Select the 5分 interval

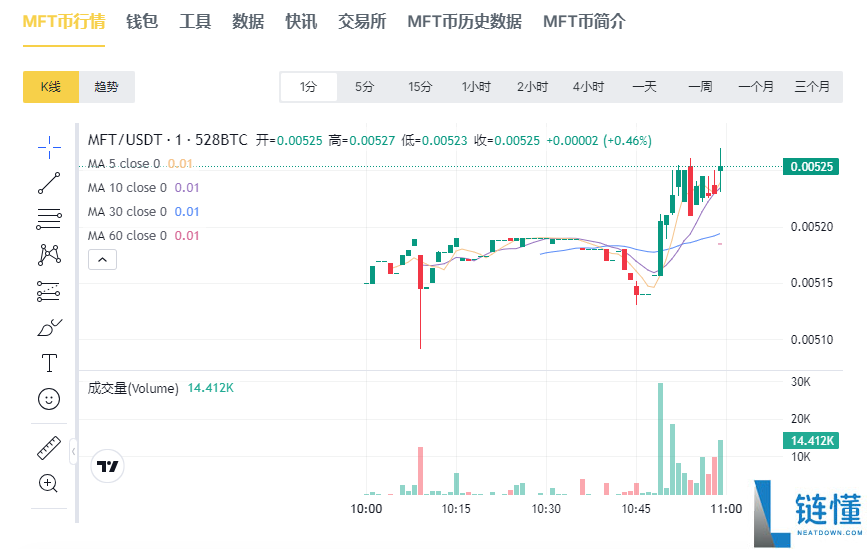click(x=364, y=87)
